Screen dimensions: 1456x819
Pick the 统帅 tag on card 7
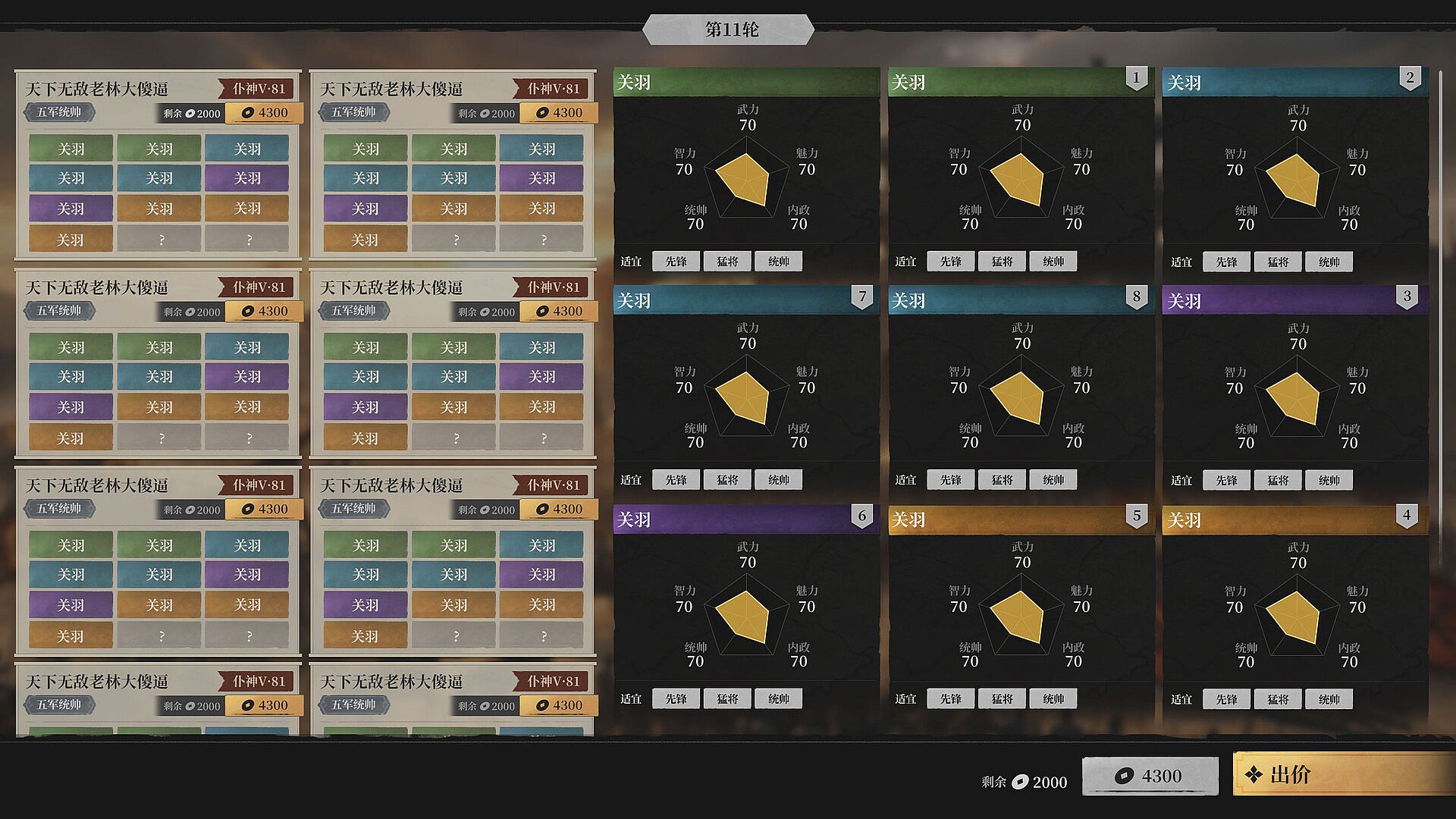pyautogui.click(x=779, y=479)
